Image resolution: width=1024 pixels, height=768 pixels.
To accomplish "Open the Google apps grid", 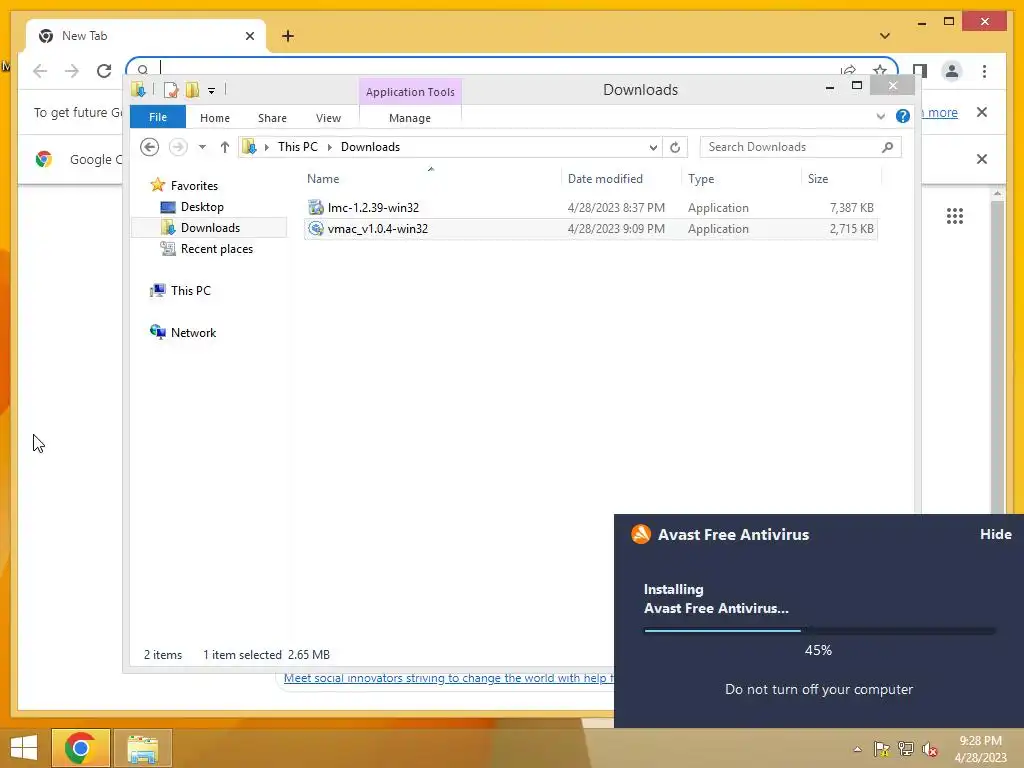I will (x=955, y=216).
